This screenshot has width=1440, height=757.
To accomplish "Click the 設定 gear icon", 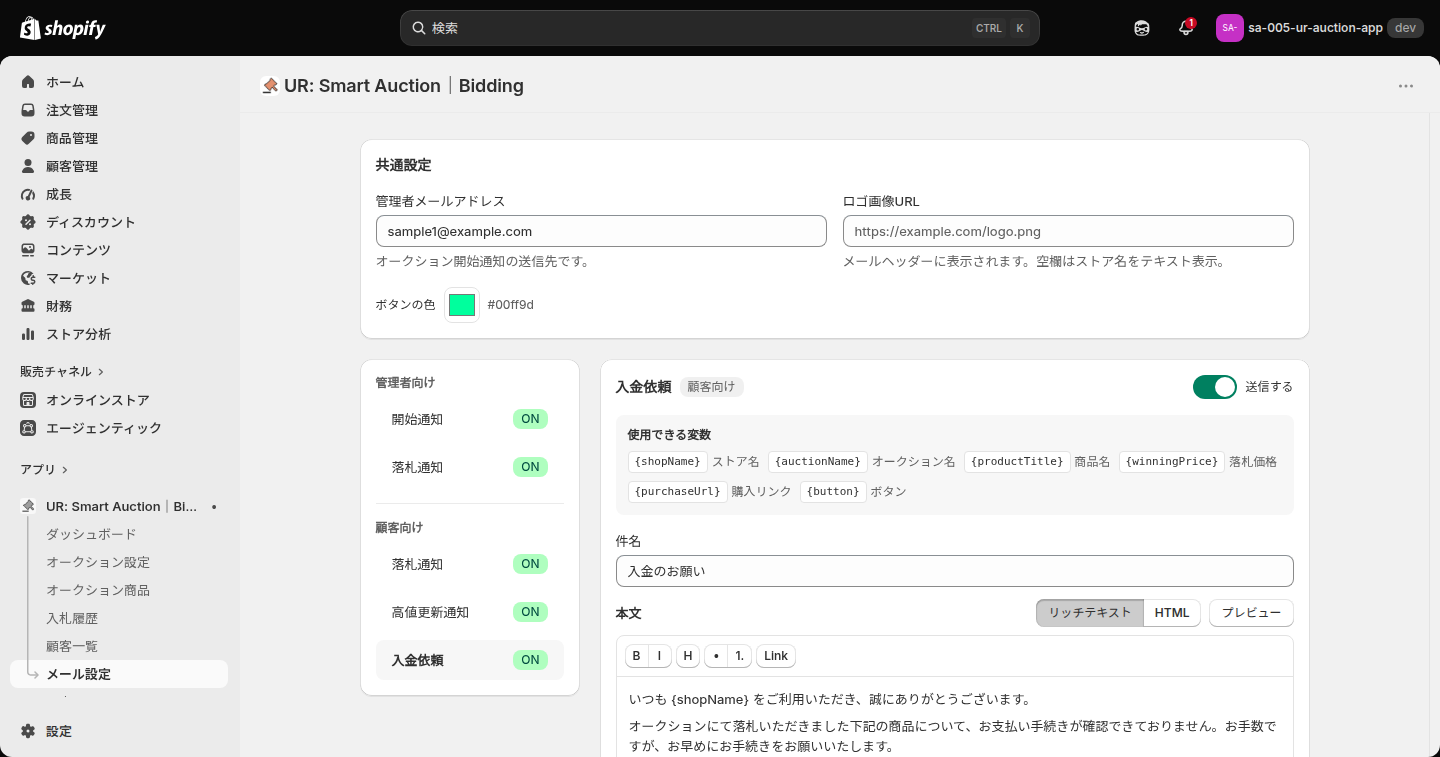I will pos(28,731).
